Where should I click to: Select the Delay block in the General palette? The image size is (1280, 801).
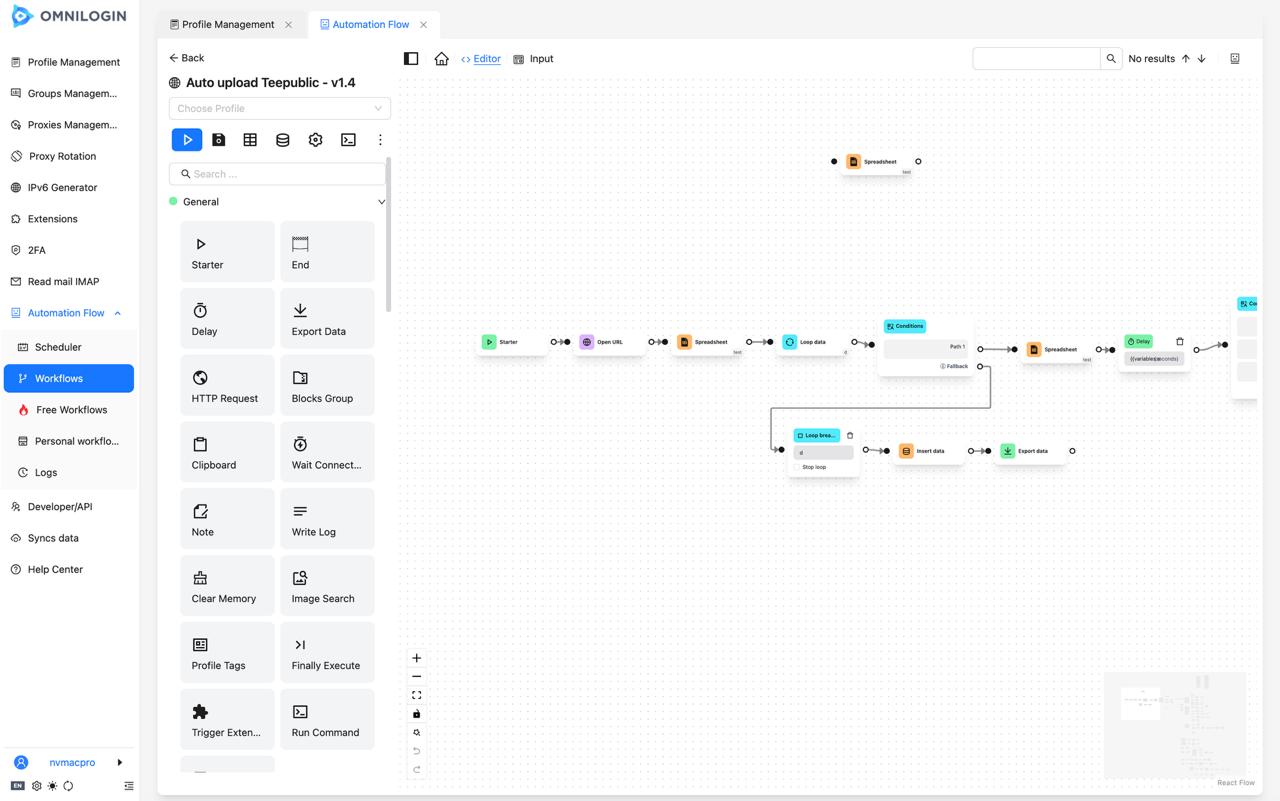(227, 319)
